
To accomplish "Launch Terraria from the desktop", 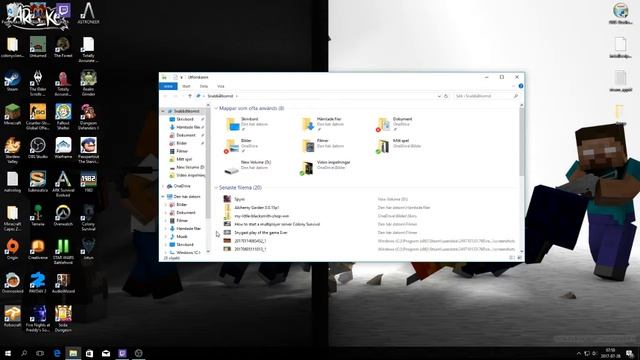I will (38, 215).
